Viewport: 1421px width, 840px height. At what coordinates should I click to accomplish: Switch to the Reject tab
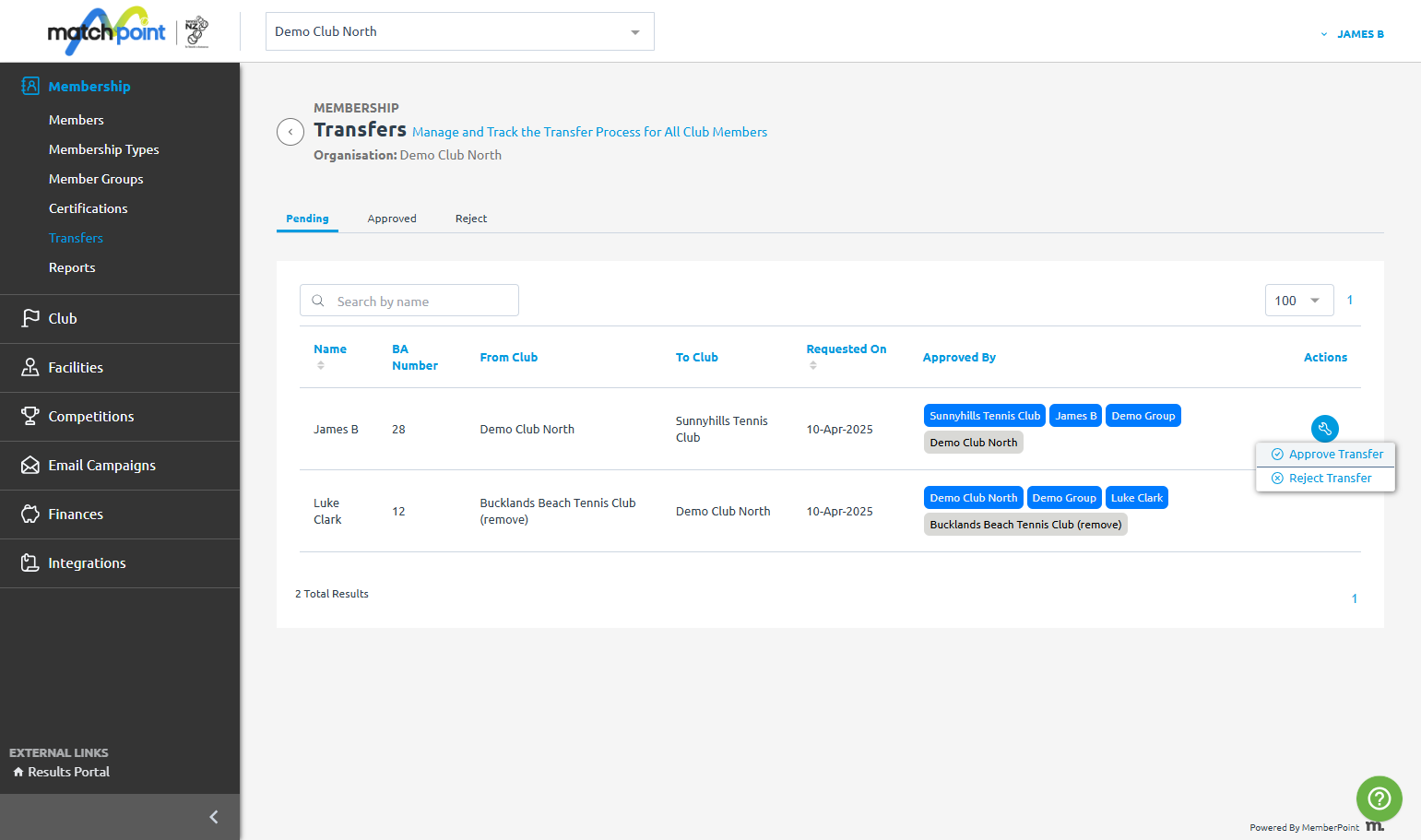(x=471, y=219)
